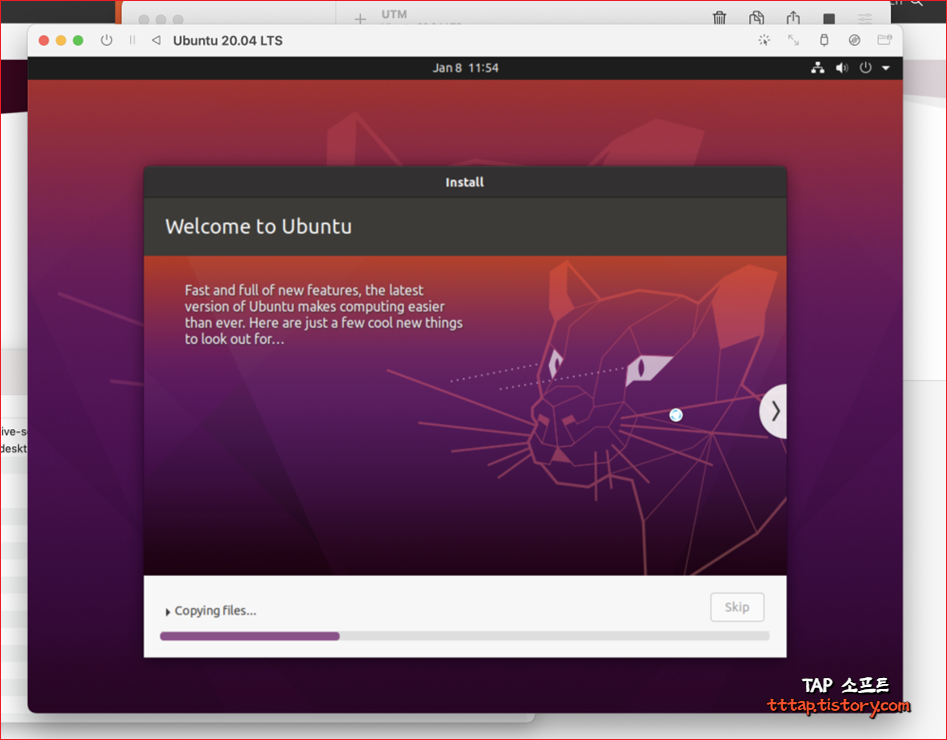The image size is (947, 740).
Task: Open VM settings sliders icon in UTM window
Action: tap(865, 18)
